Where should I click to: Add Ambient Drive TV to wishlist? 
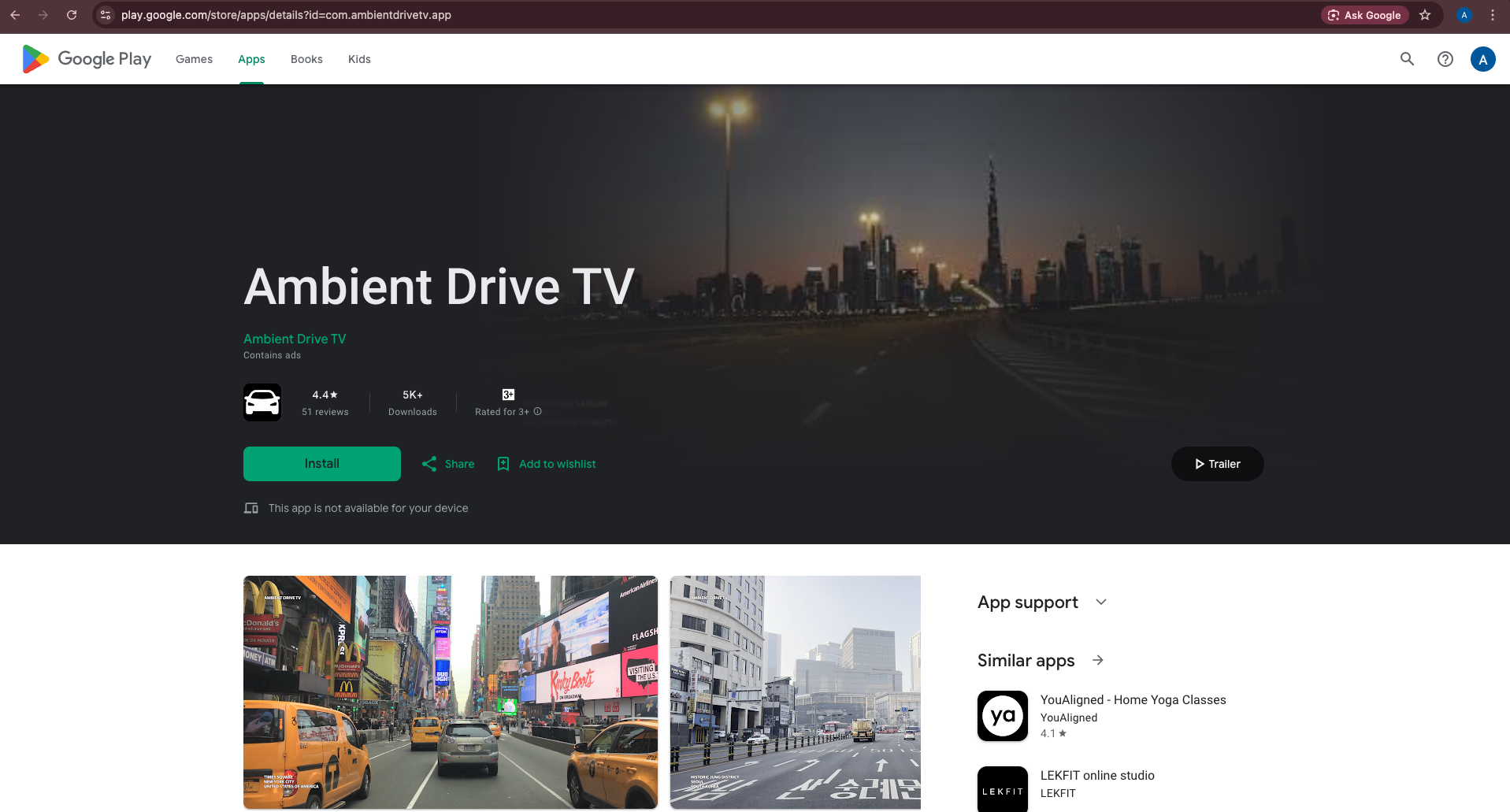pyautogui.click(x=545, y=464)
